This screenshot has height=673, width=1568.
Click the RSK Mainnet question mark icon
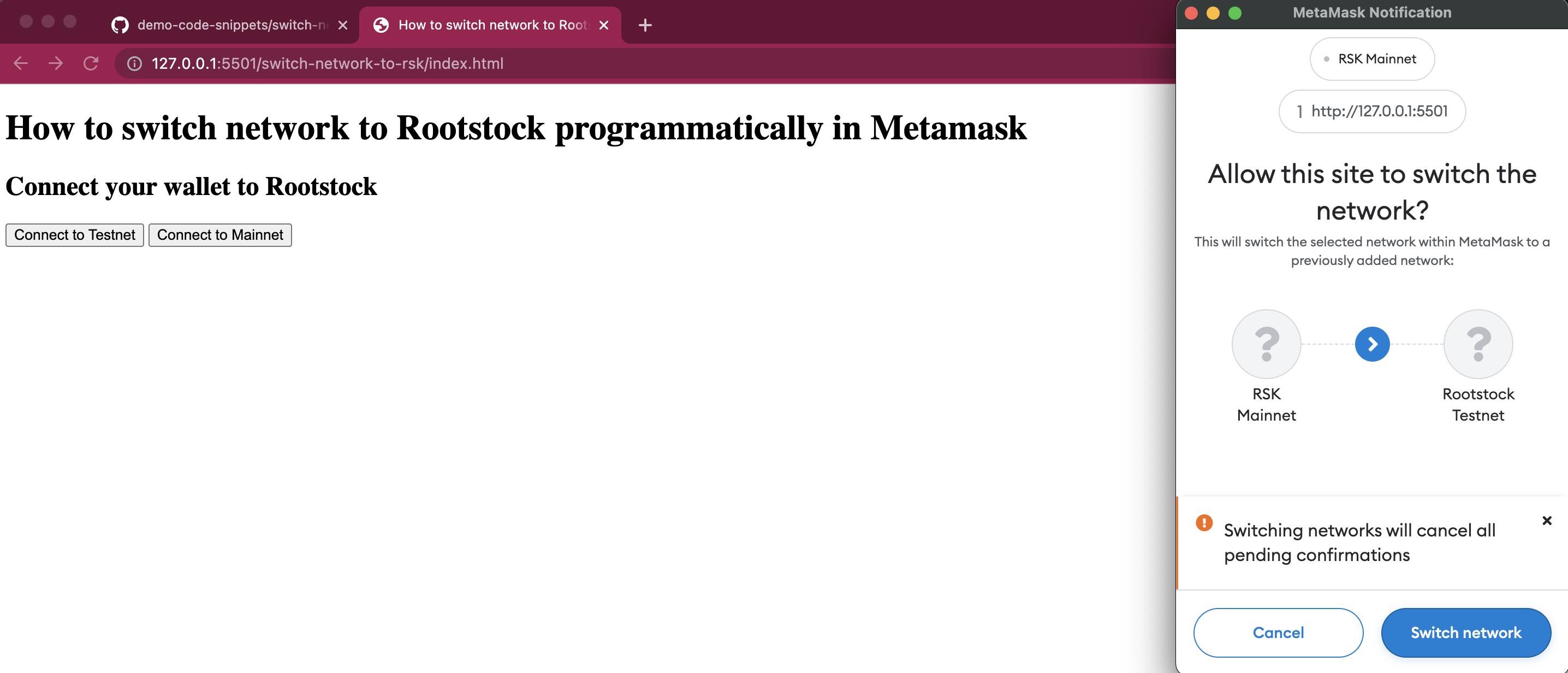pos(1266,343)
